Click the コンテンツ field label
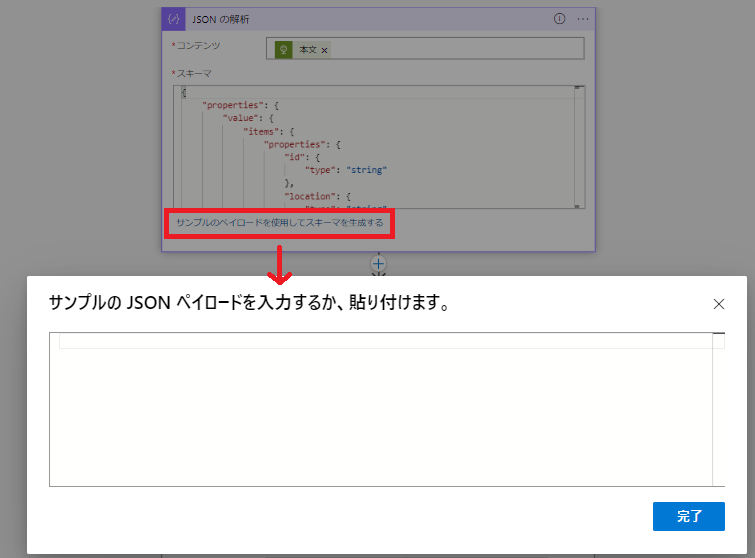Image resolution: width=755 pixels, height=558 pixels. coord(196,45)
